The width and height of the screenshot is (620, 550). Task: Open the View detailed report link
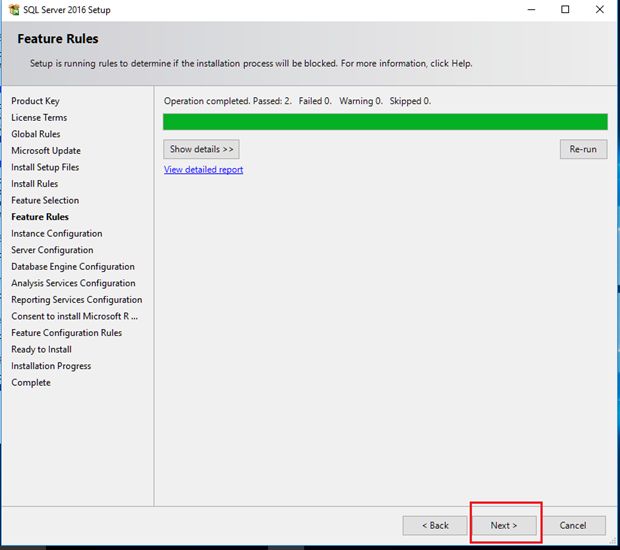(203, 170)
